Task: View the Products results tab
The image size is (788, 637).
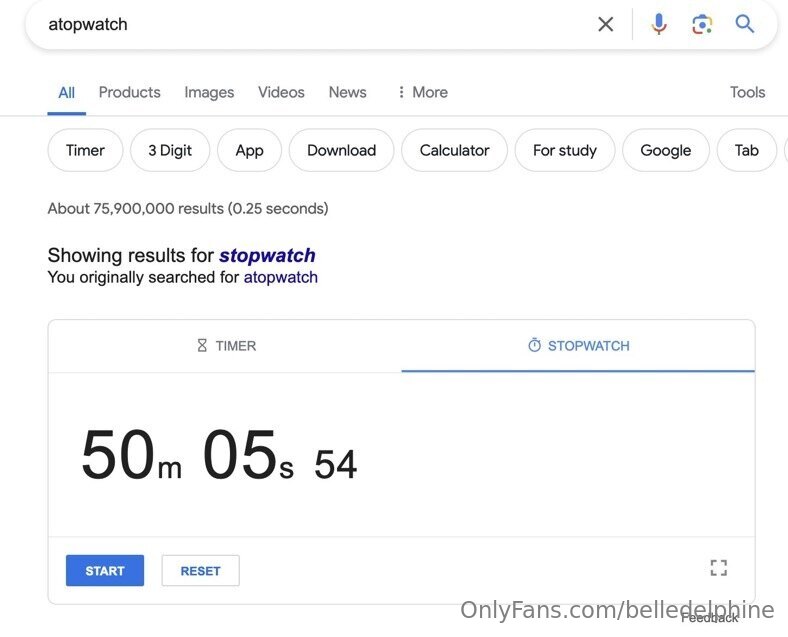Action: pos(129,92)
